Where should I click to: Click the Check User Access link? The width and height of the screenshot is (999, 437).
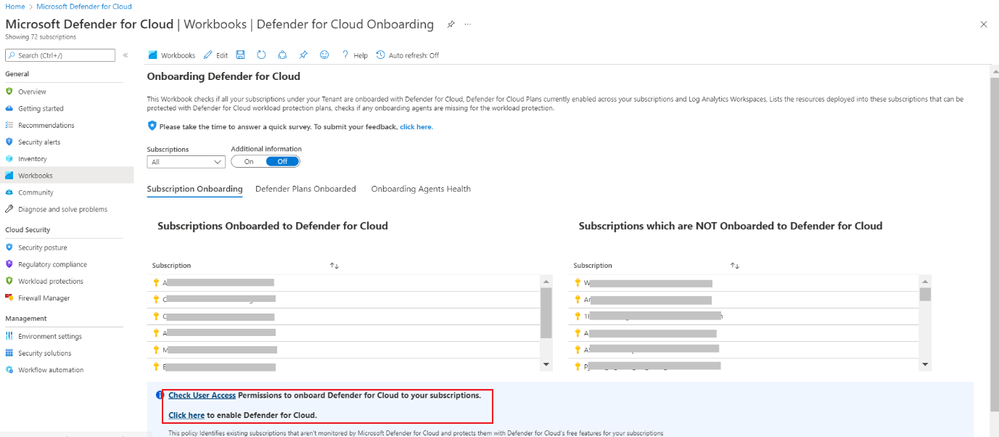click(x=202, y=396)
